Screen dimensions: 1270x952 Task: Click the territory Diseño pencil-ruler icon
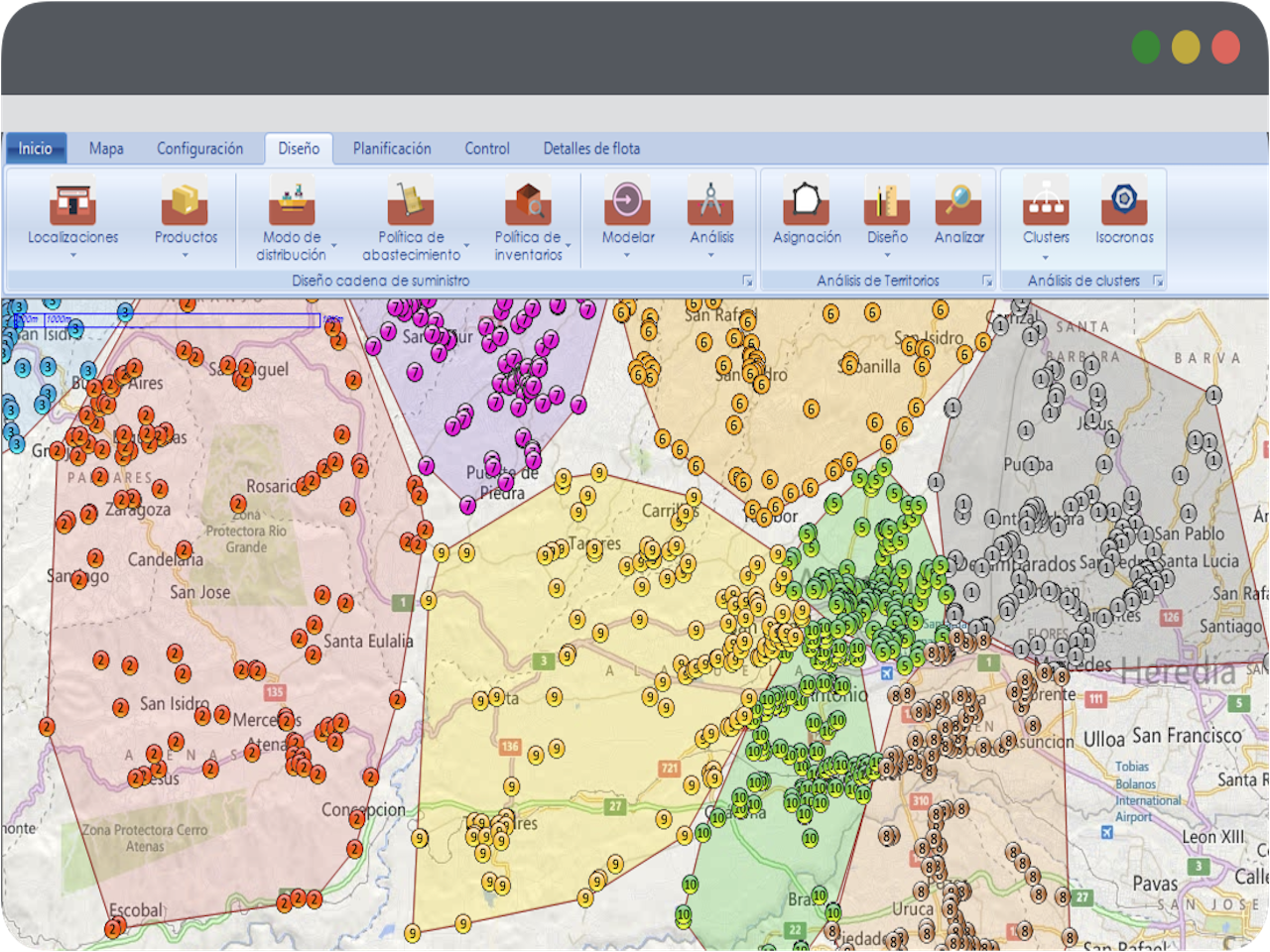[x=886, y=200]
